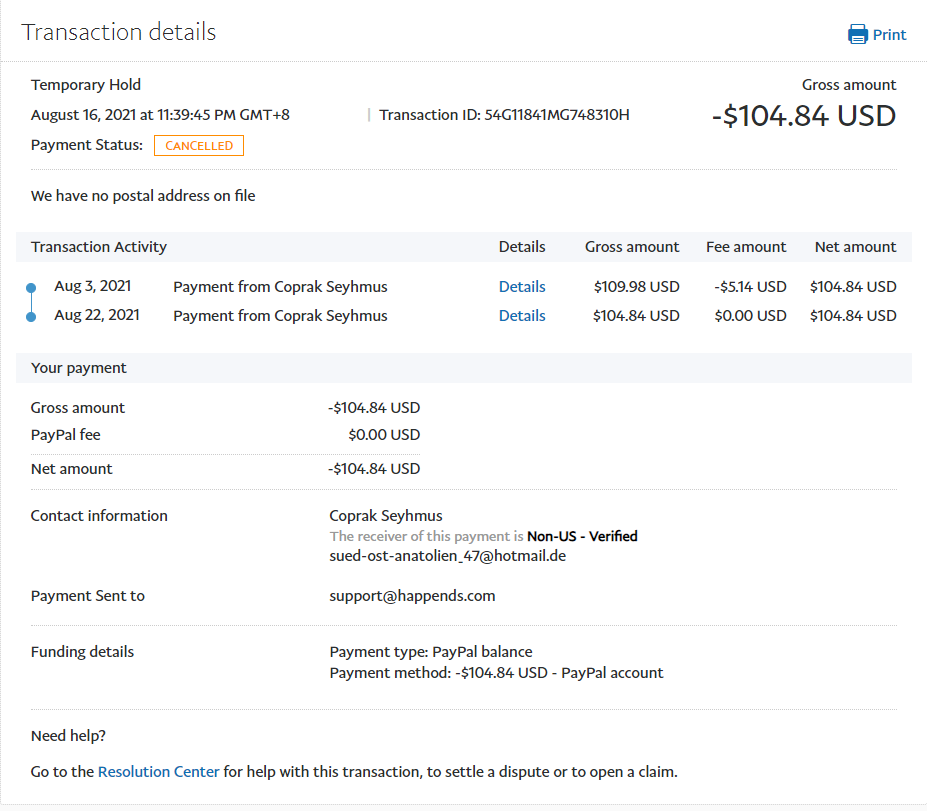This screenshot has width=927, height=811.
Task: Click the large -$104.84 USD gross amount
Action: coord(803,116)
